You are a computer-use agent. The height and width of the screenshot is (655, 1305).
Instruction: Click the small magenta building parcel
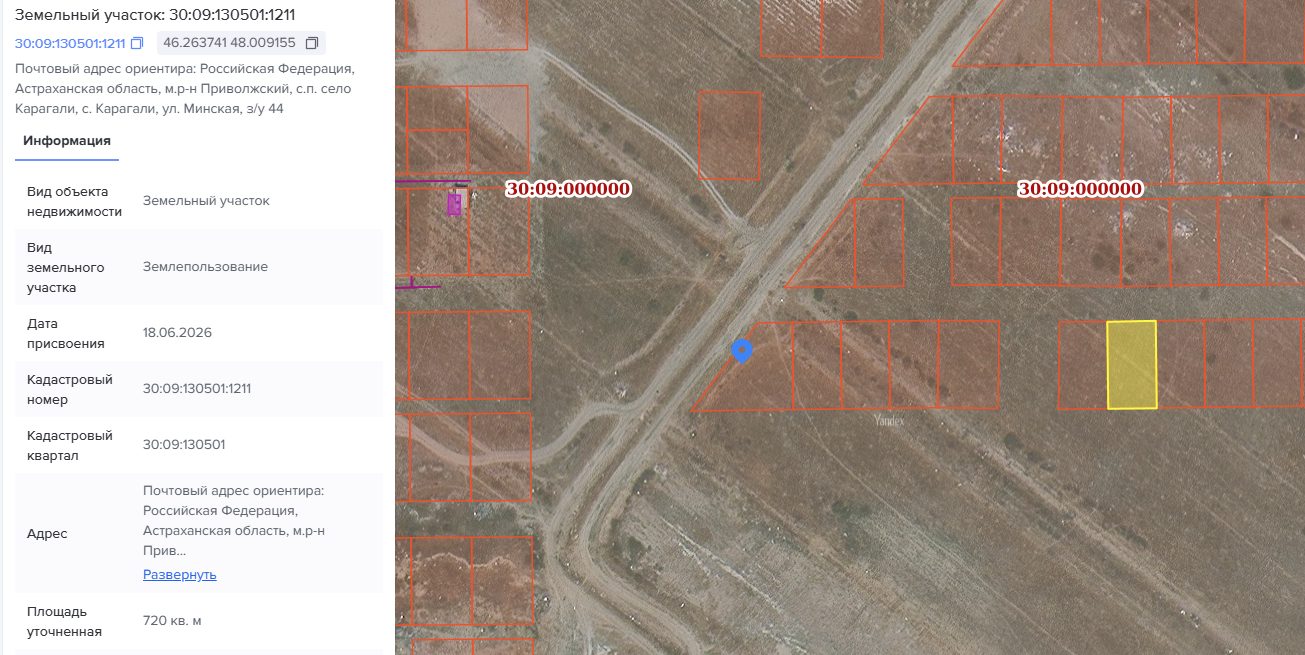tap(454, 205)
